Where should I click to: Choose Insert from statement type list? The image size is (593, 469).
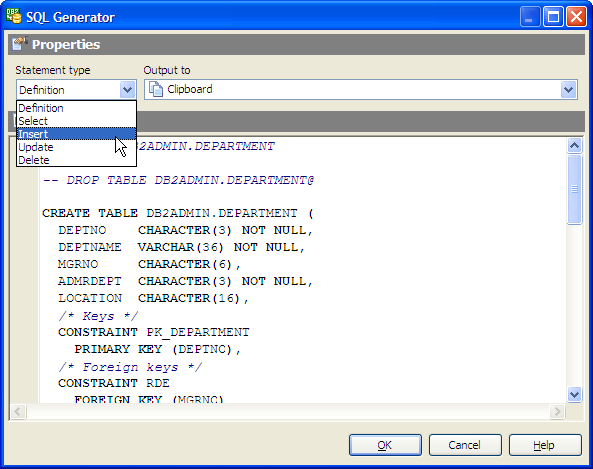tap(76, 134)
